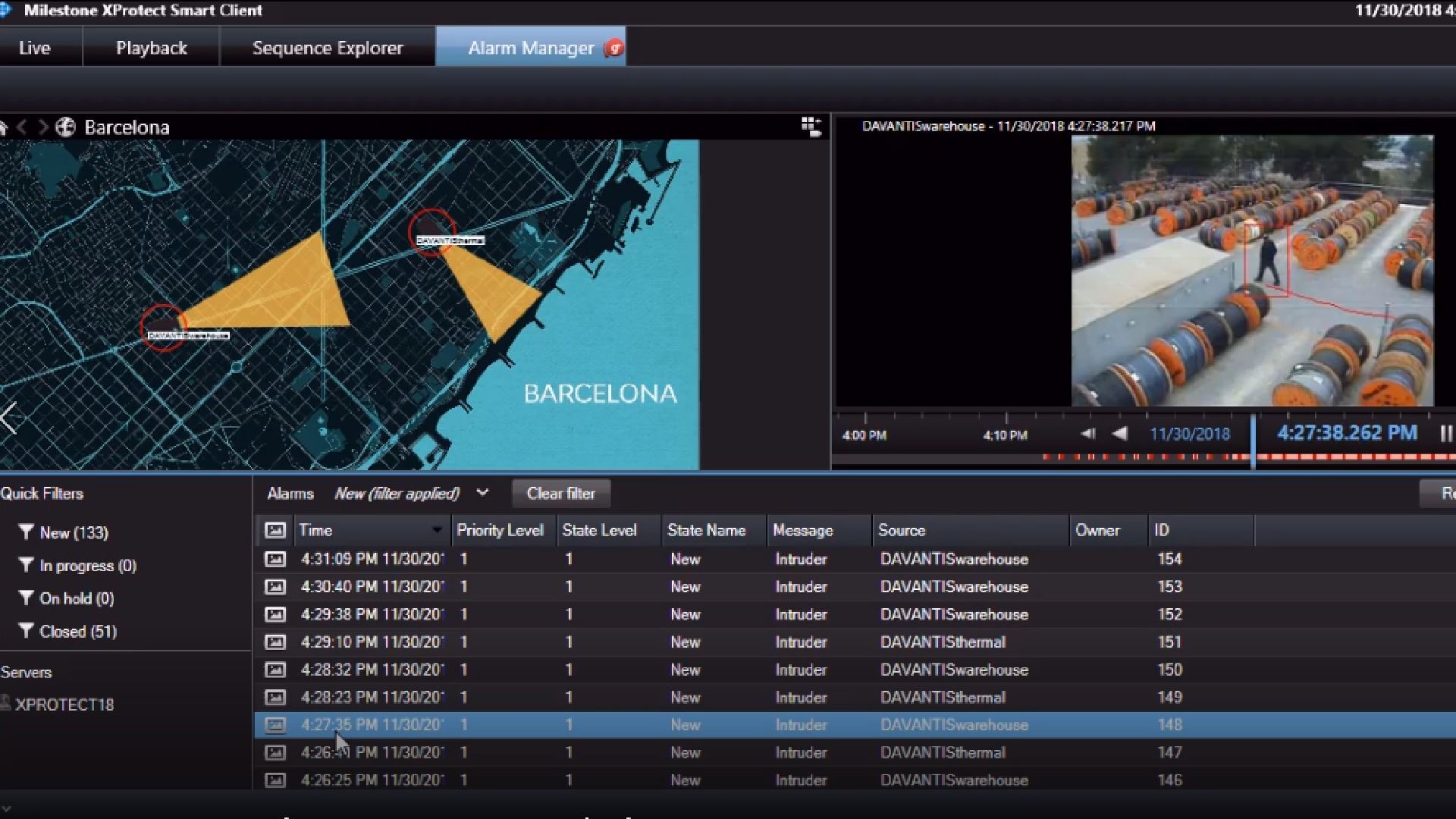Go back in map navigation
Image resolution: width=1456 pixels, height=819 pixels.
tap(22, 127)
